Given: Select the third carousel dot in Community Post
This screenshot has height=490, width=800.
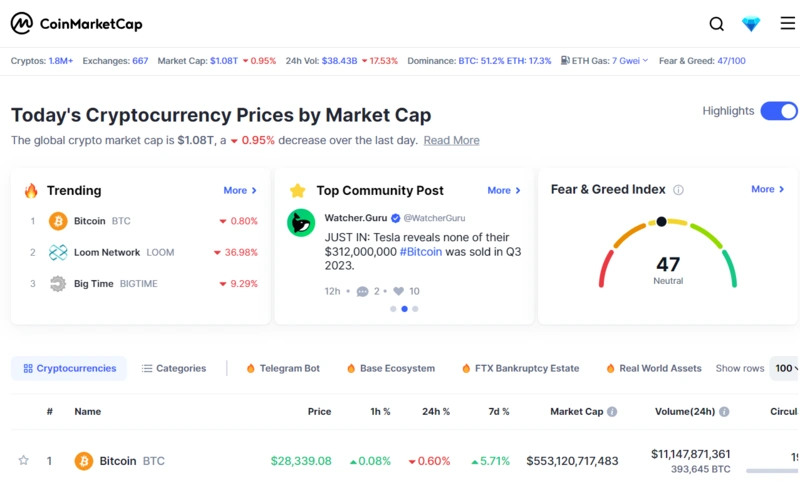Looking at the screenshot, I should 415,309.
